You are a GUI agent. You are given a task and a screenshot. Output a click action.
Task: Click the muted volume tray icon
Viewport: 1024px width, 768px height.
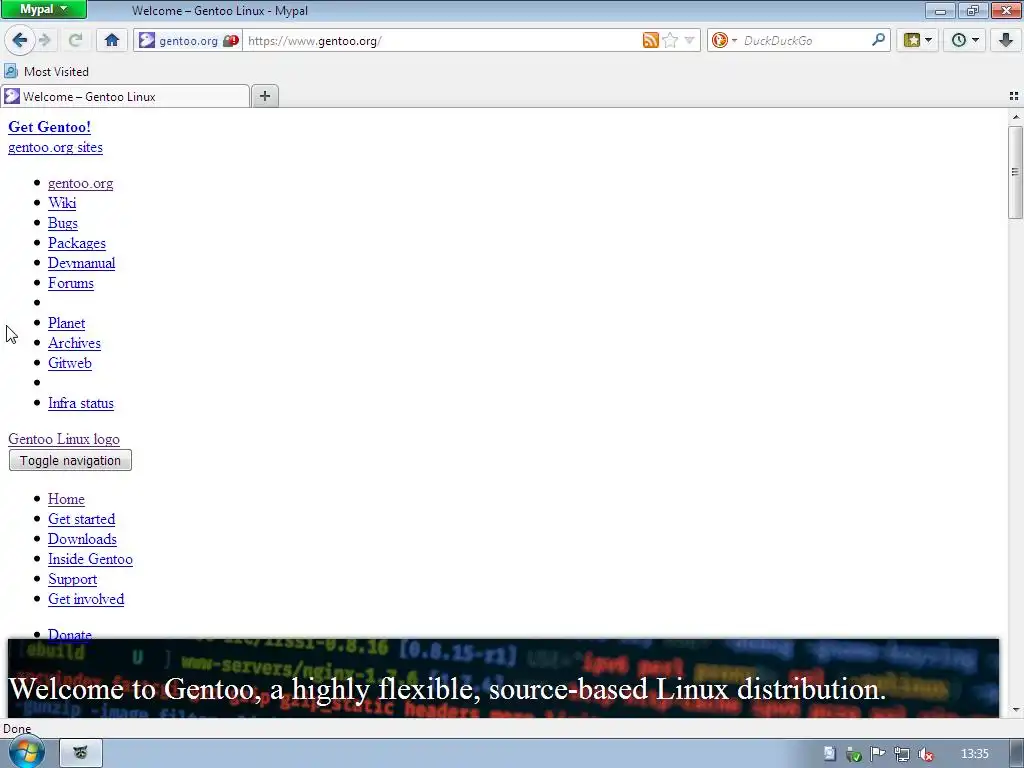click(925, 754)
